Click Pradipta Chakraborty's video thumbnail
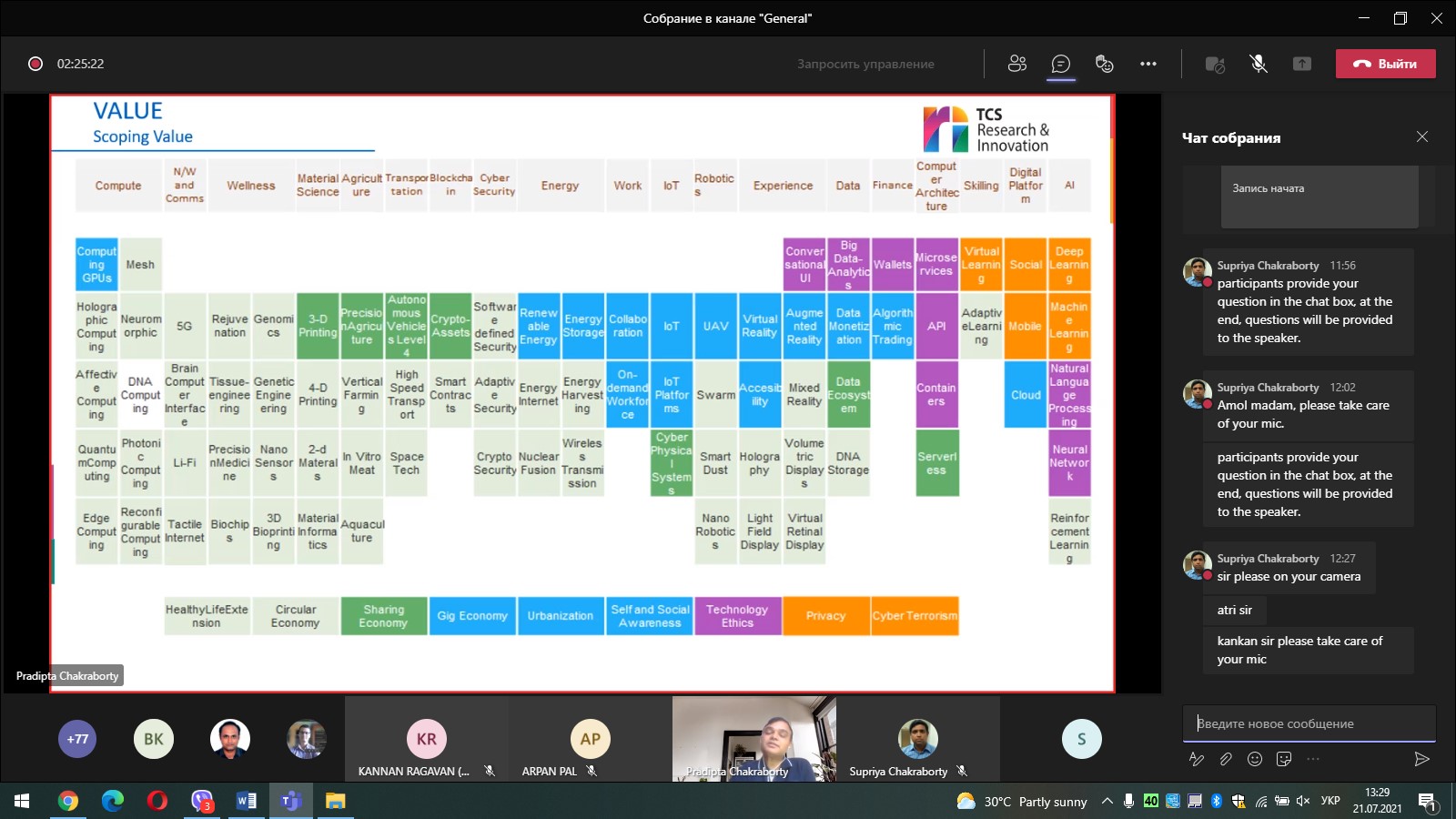The height and width of the screenshot is (819, 1456). (754, 739)
